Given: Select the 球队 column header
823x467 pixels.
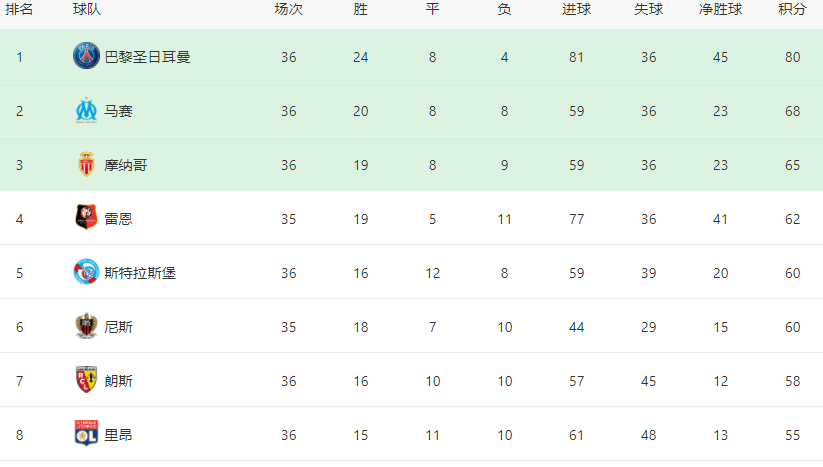Looking at the screenshot, I should pyautogui.click(x=87, y=9).
